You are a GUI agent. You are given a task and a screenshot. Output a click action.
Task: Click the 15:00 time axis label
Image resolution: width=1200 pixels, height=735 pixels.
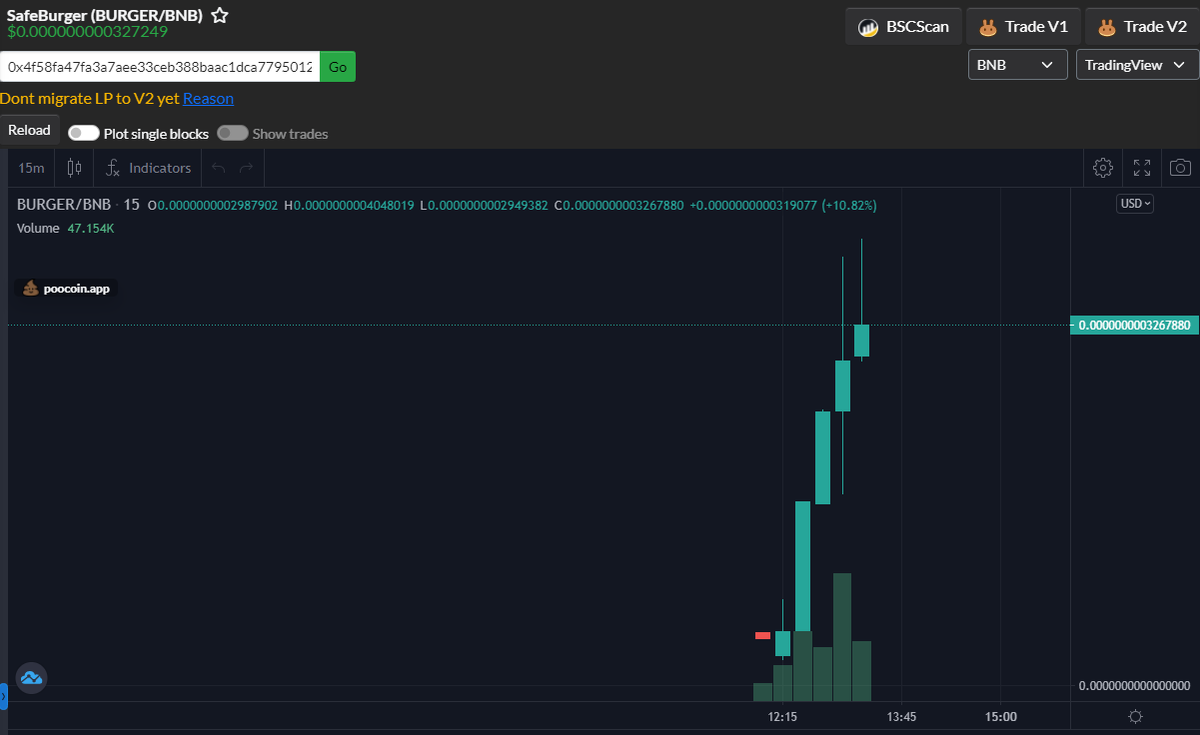(1001, 717)
